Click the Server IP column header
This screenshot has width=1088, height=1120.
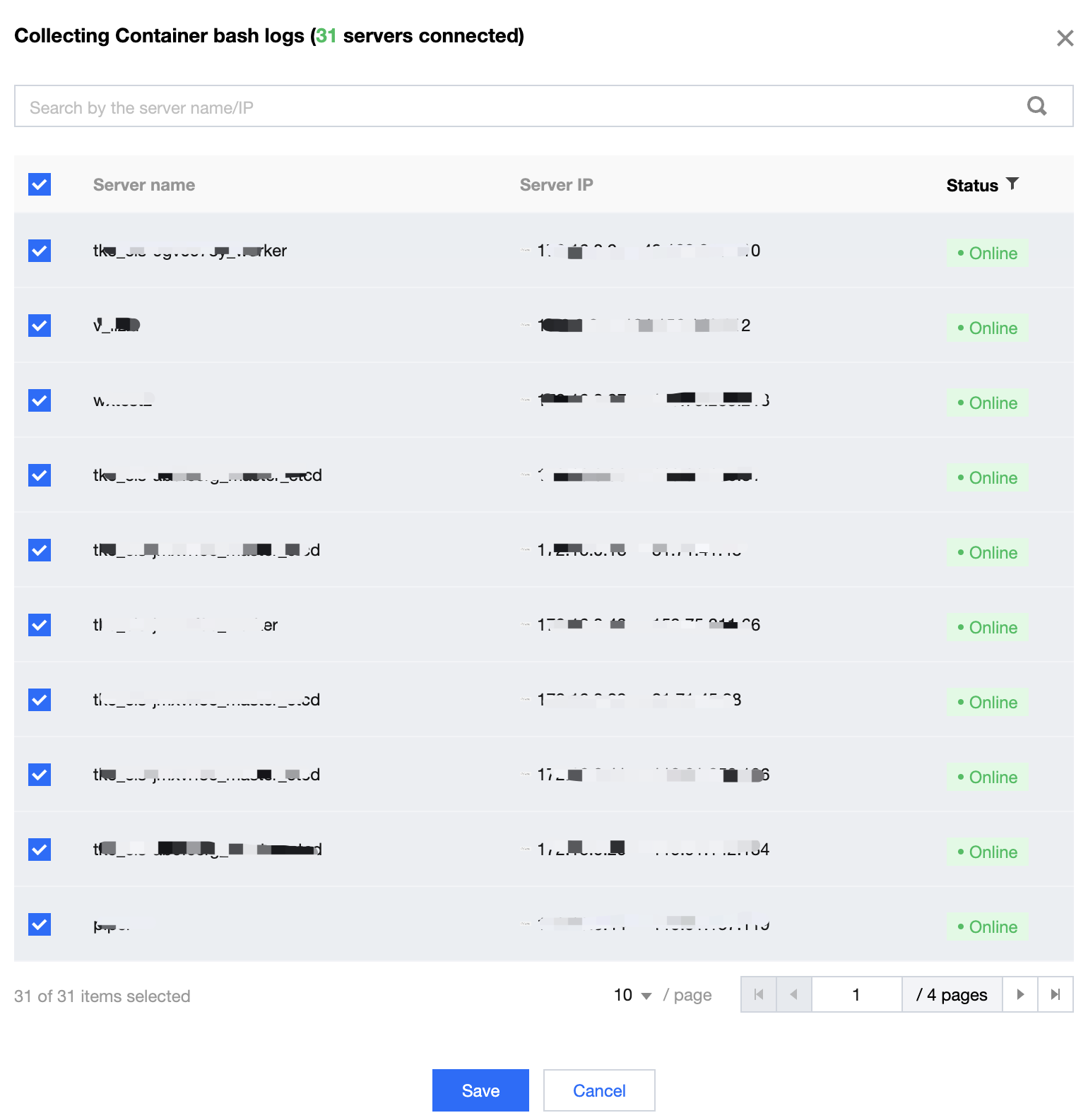click(x=556, y=185)
